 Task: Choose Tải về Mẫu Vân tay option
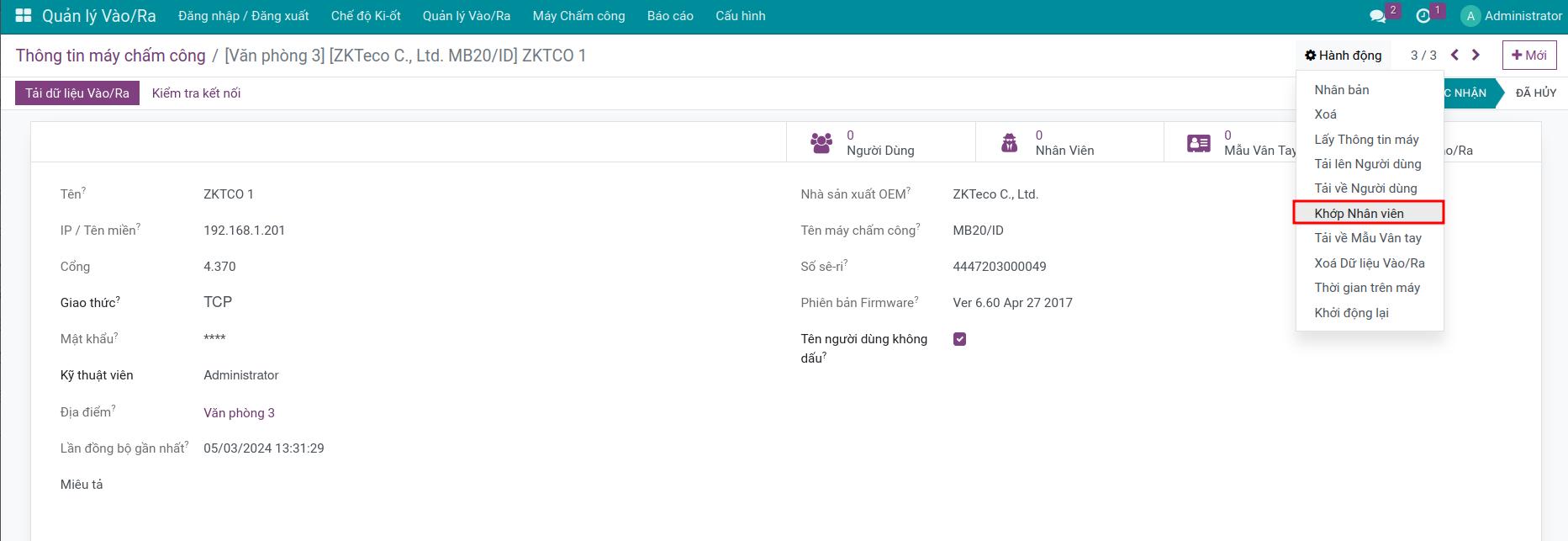(1367, 238)
